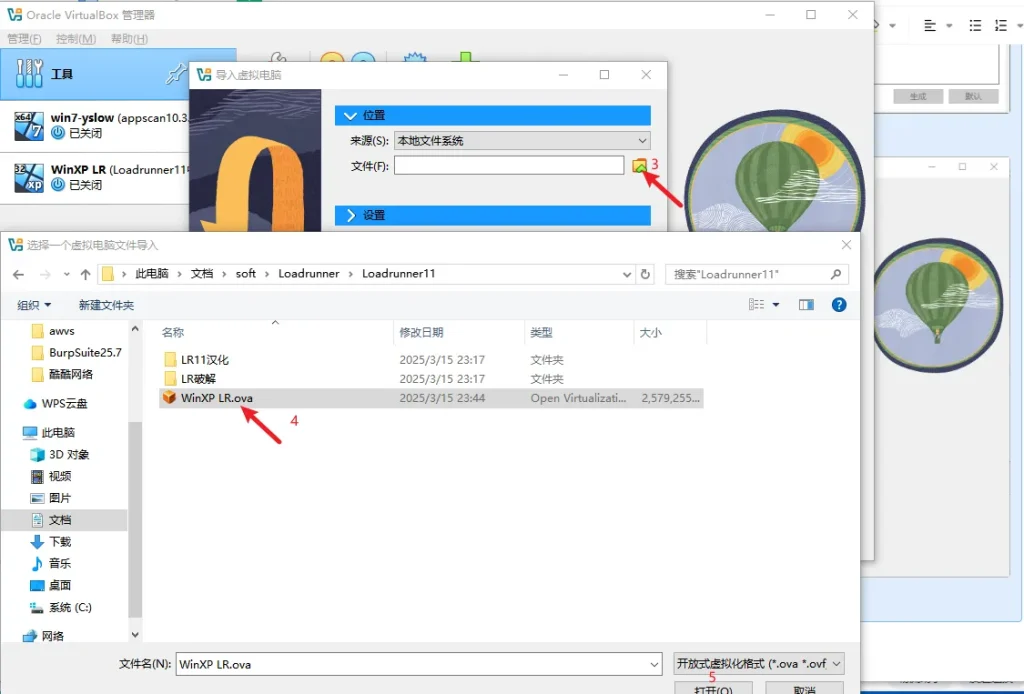Open the file type filter dropdown
Viewport: 1024px width, 694px height.
pos(759,663)
